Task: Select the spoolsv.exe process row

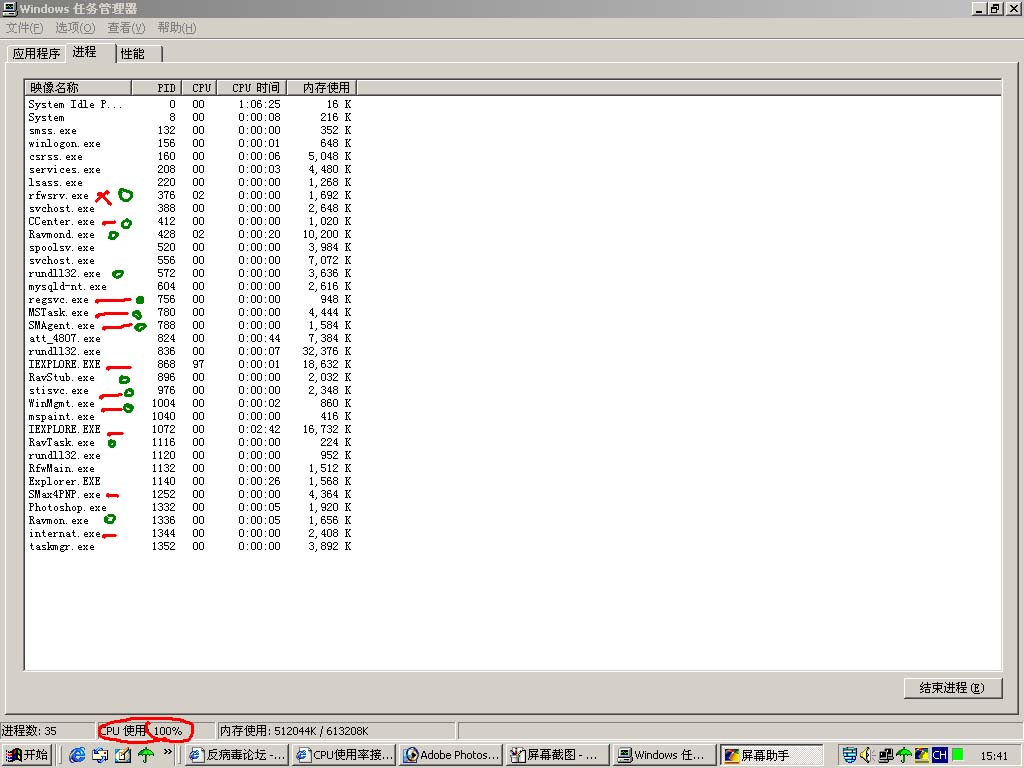Action: click(190, 248)
